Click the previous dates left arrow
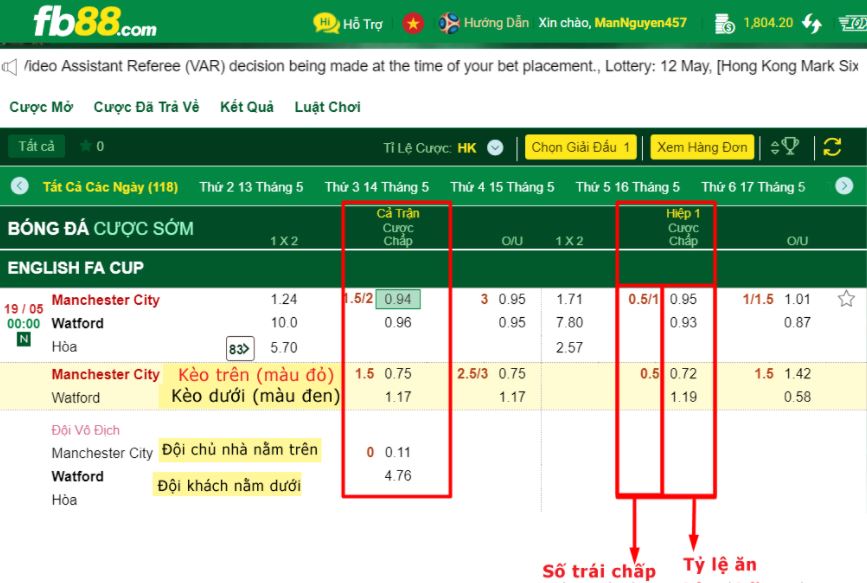This screenshot has width=867, height=583. point(19,186)
